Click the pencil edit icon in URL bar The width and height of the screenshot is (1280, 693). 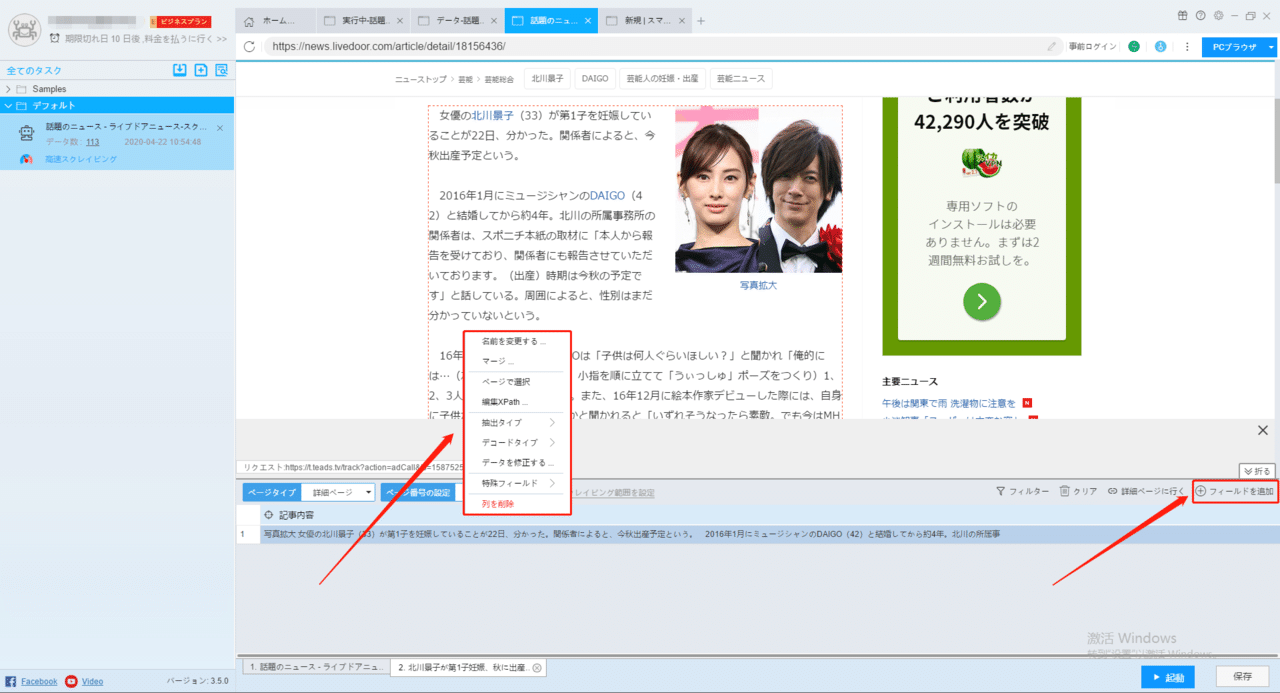(x=1052, y=46)
